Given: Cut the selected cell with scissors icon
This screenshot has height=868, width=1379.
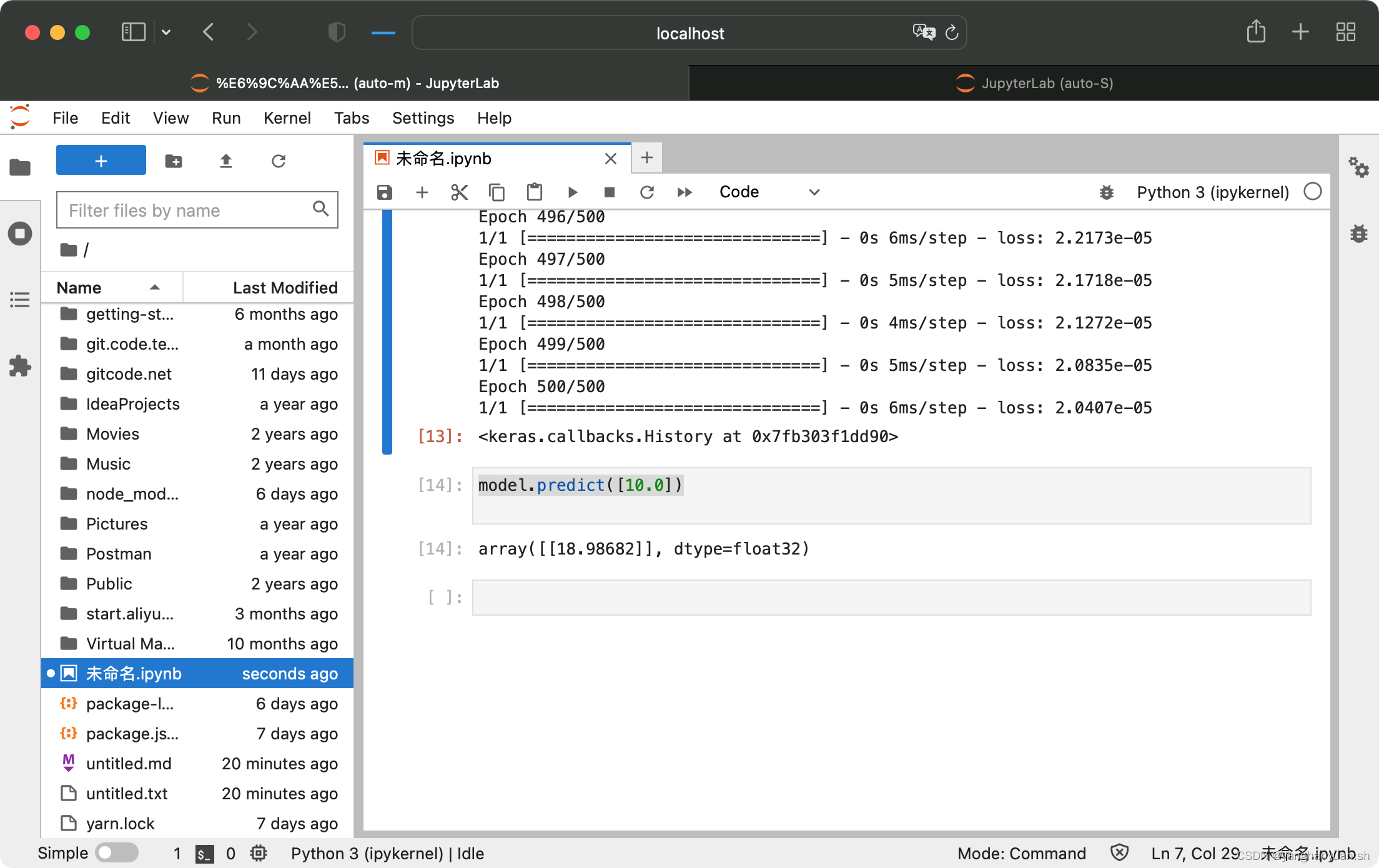Looking at the screenshot, I should click(x=460, y=192).
